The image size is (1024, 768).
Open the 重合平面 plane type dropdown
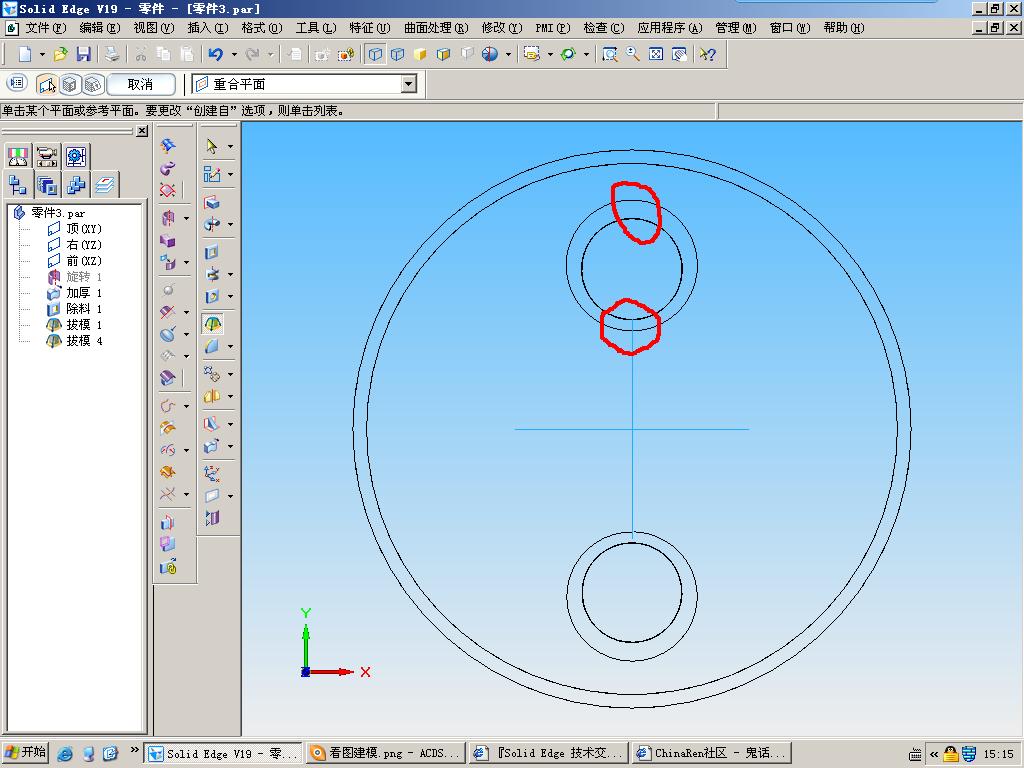[409, 84]
